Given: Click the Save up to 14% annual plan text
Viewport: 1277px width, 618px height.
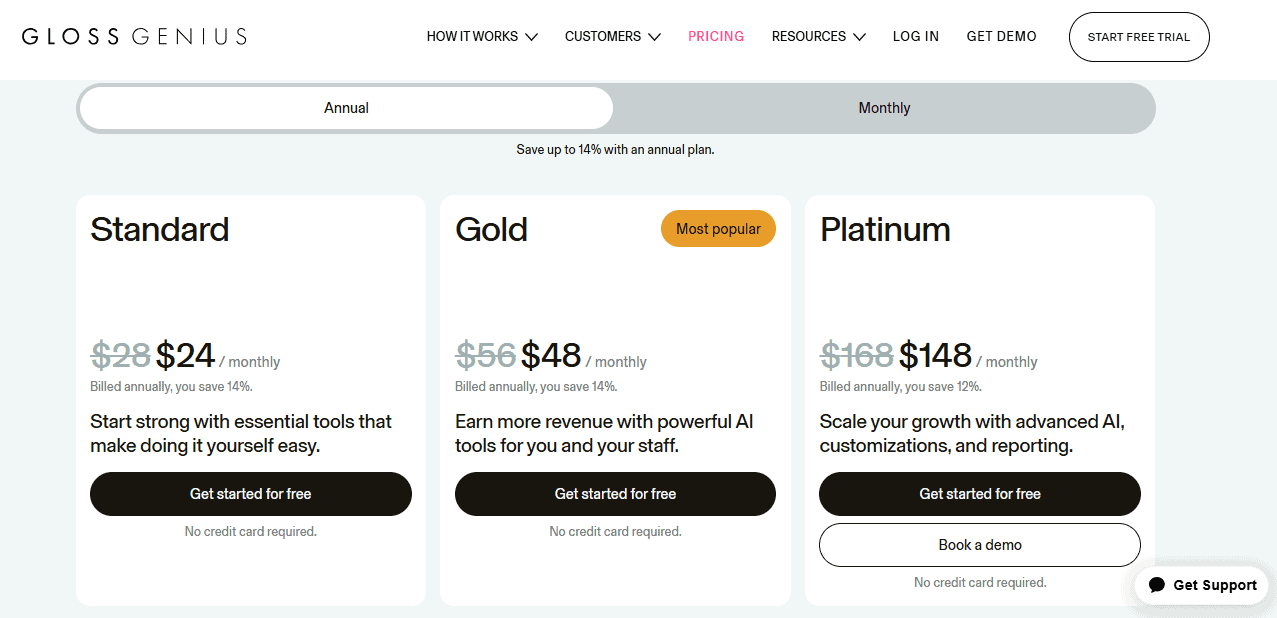Looking at the screenshot, I should [x=614, y=149].
